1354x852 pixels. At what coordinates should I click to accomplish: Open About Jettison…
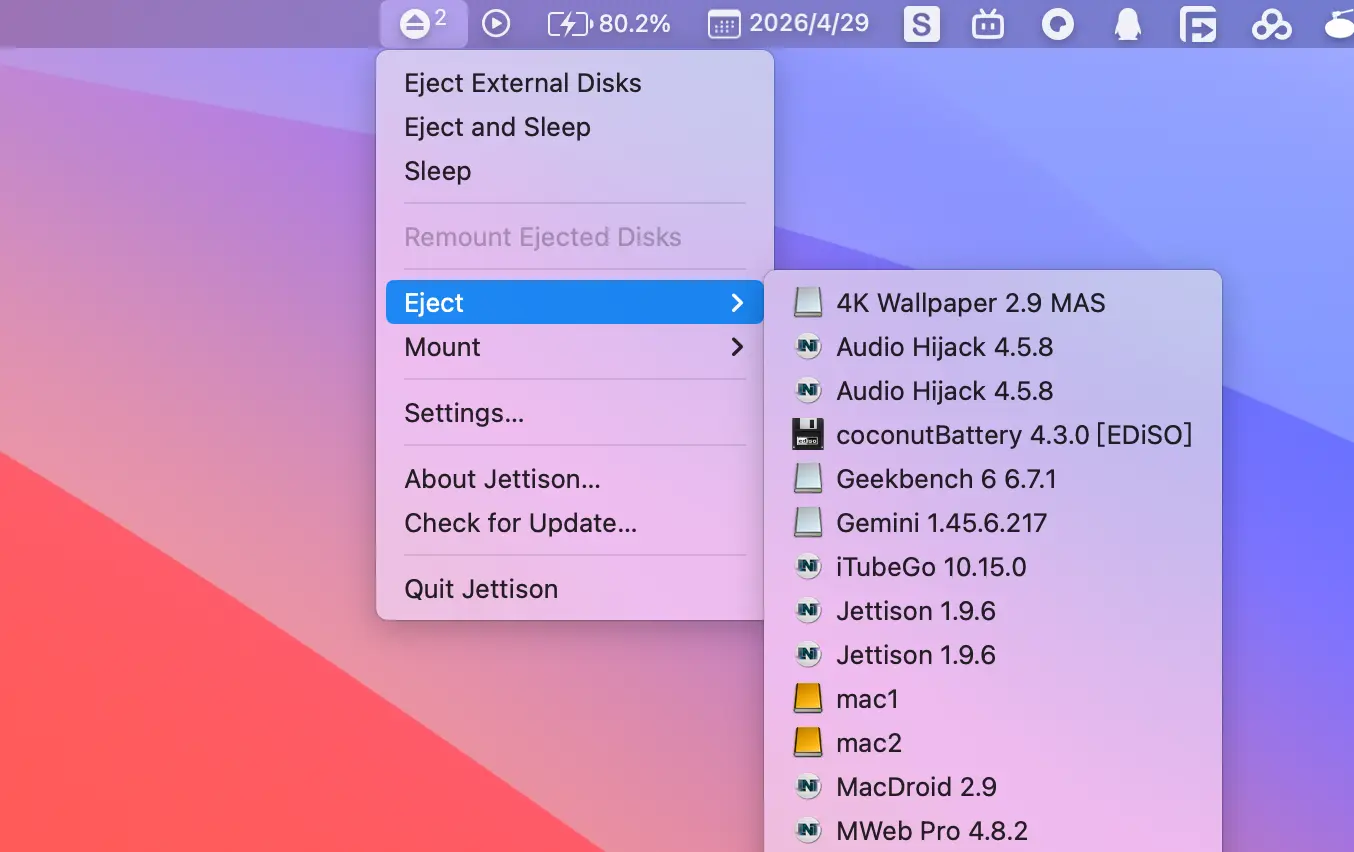[x=575, y=479]
